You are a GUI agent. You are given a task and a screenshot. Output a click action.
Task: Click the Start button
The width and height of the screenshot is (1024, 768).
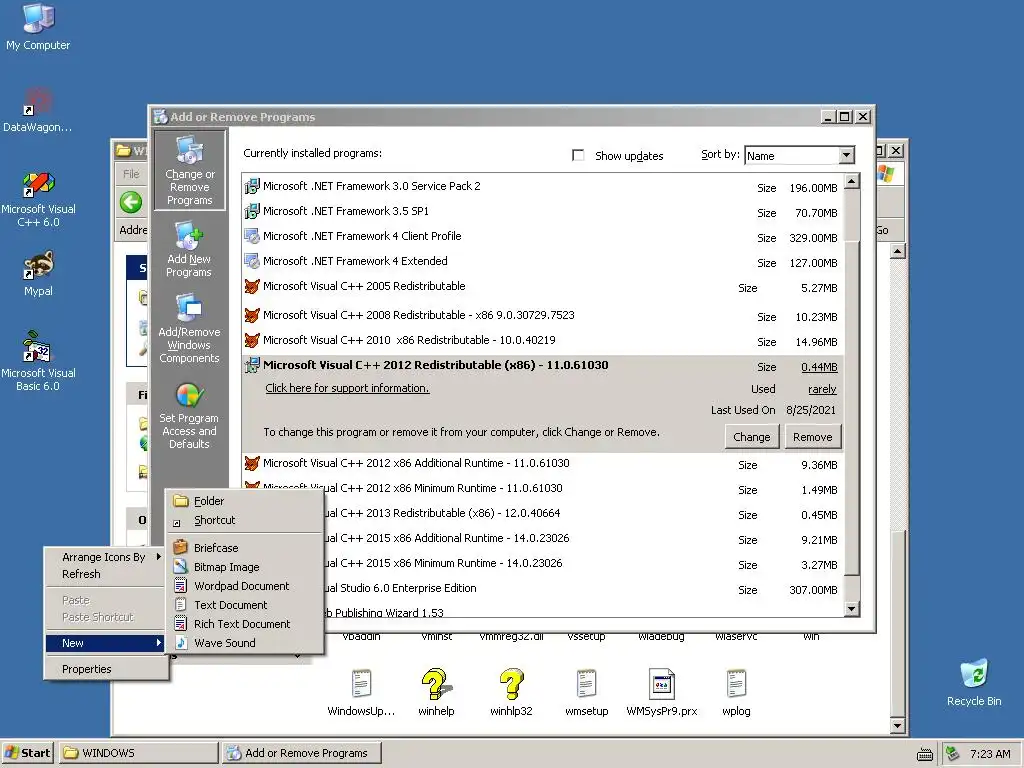tap(28, 753)
